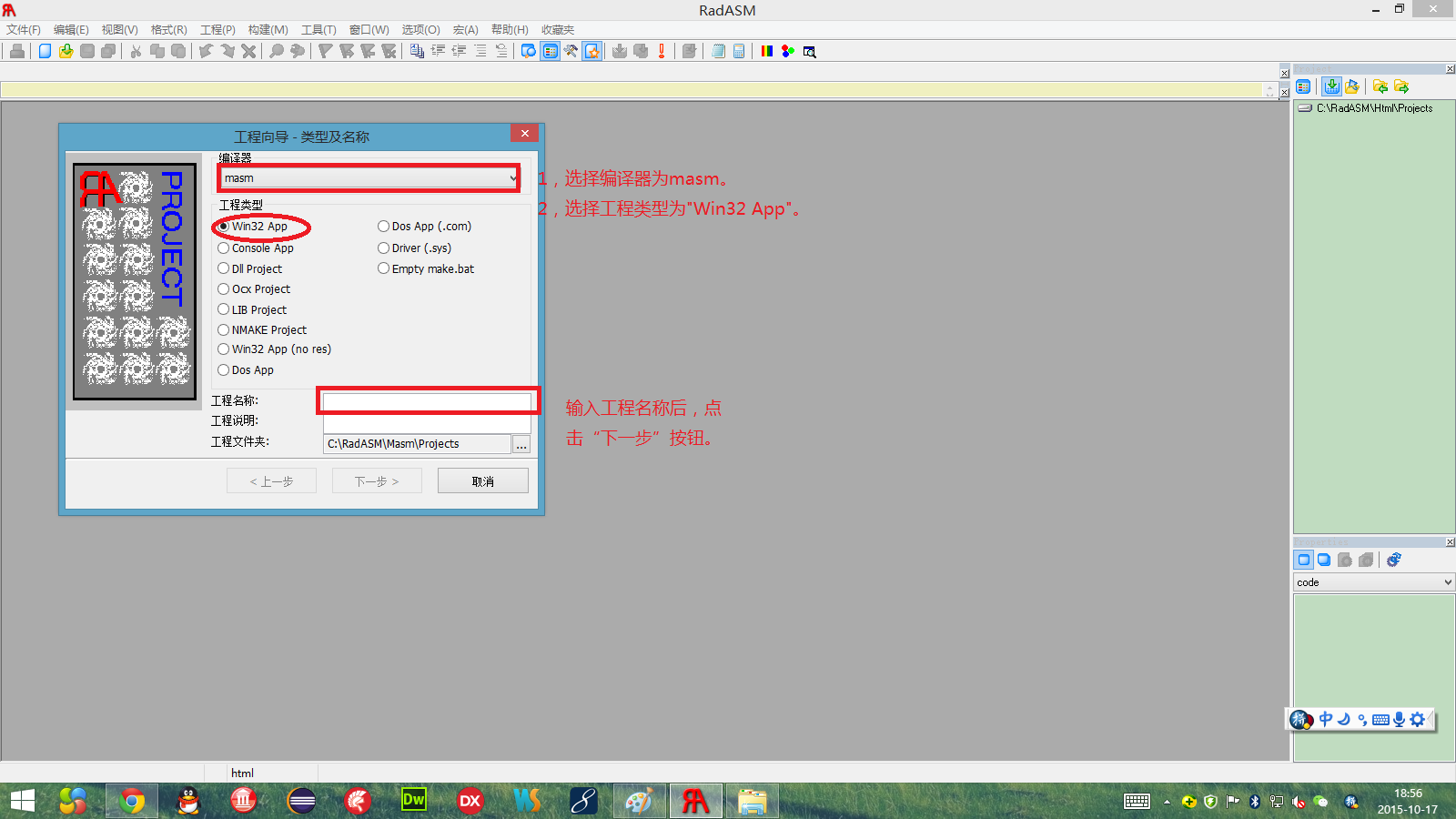
Task: Close the project wizard dialog
Action: (524, 133)
